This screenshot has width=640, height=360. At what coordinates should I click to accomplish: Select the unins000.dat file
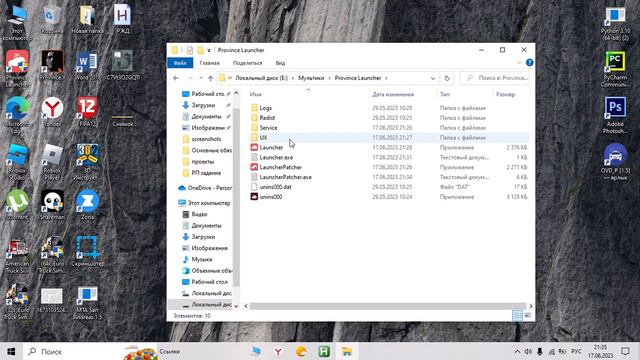click(276, 187)
